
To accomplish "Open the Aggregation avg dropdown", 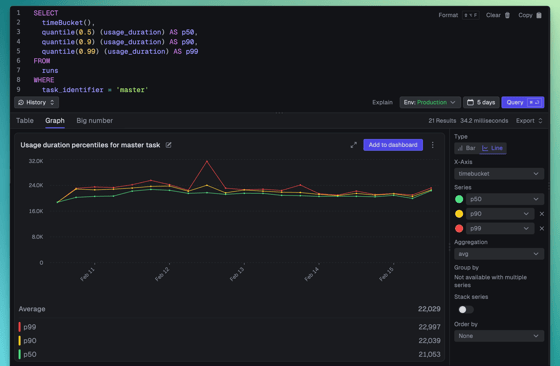I will pos(499,254).
